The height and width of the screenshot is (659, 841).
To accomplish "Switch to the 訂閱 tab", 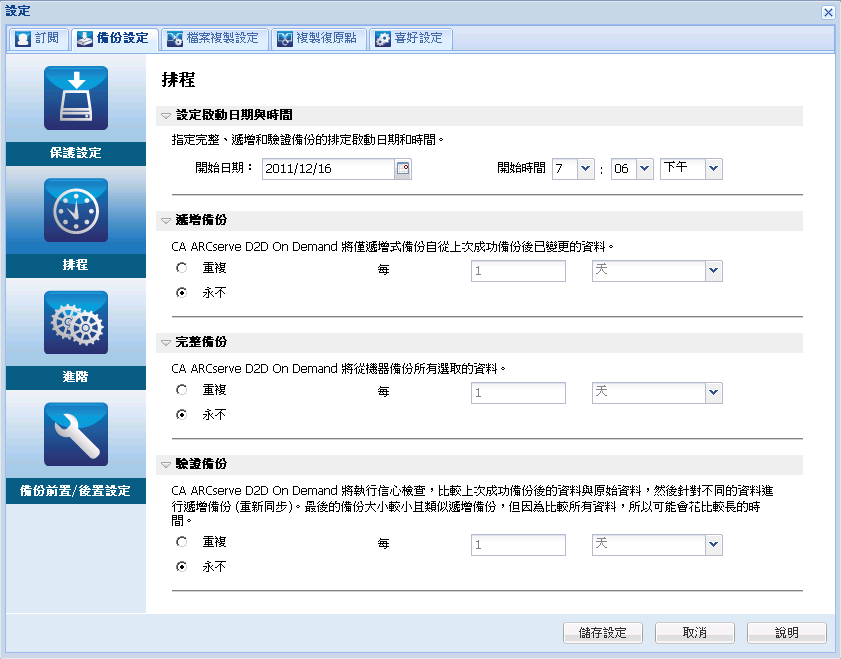I will coord(38,39).
